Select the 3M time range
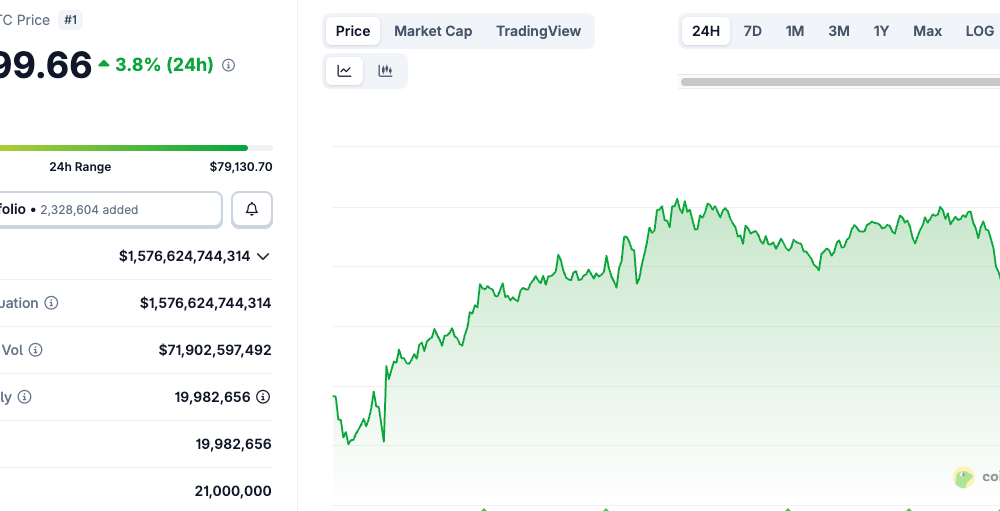 (839, 31)
